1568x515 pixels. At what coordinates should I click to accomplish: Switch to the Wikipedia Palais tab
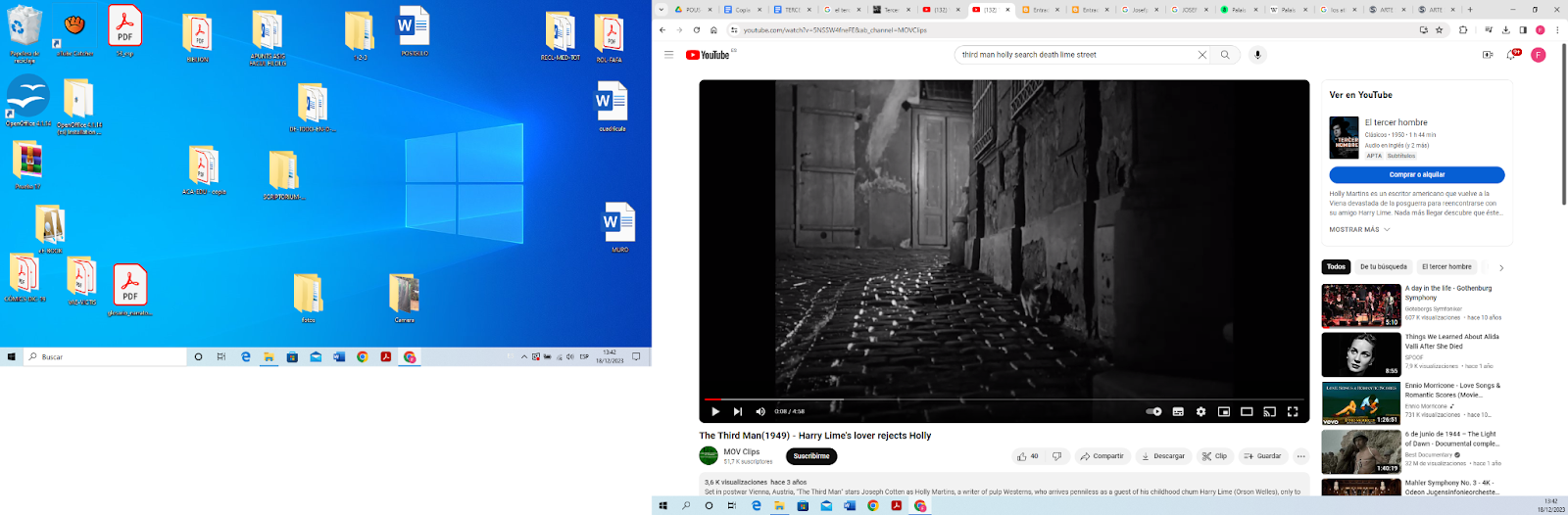pyautogui.click(x=1288, y=10)
